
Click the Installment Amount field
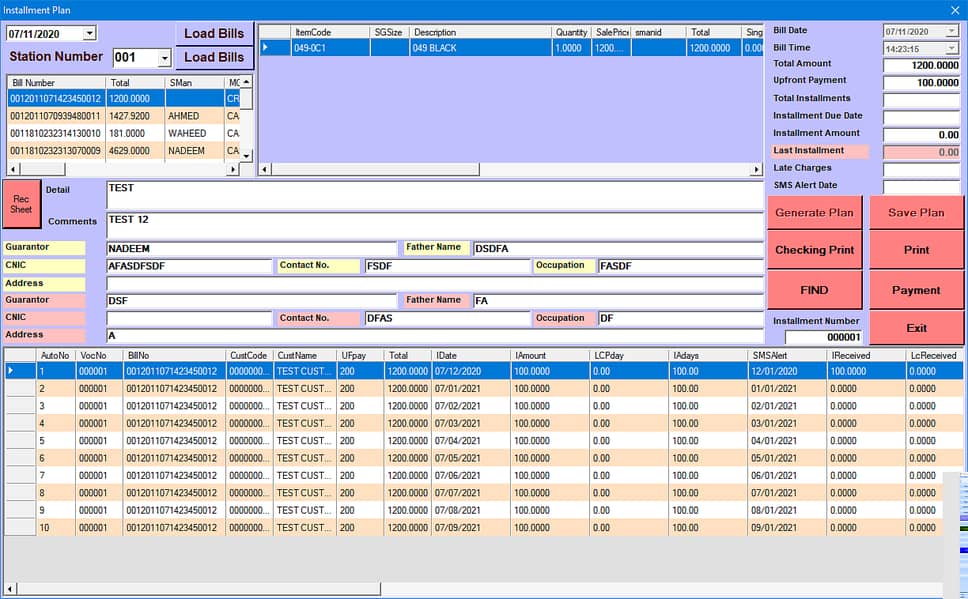922,135
